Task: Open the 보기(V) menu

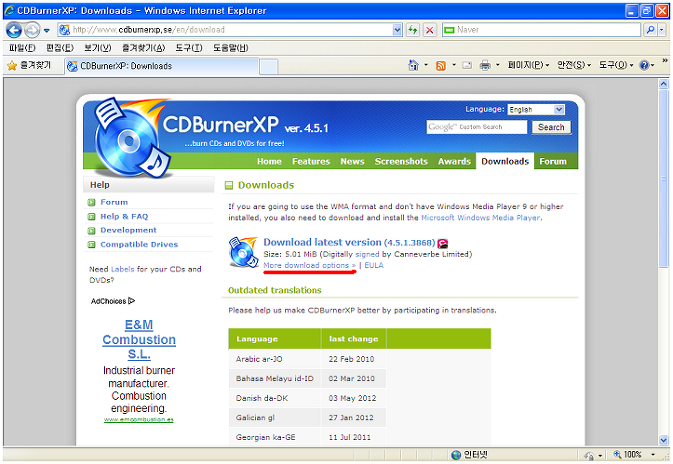Action: (97, 48)
